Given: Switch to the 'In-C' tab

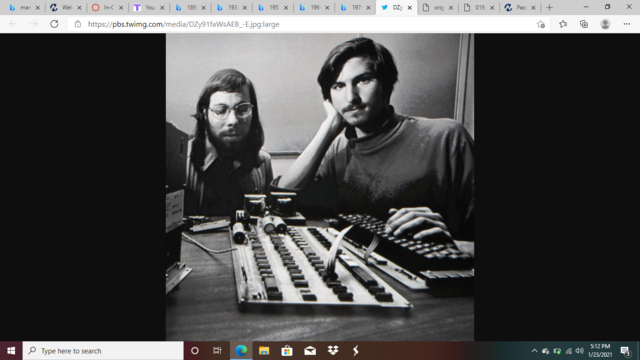Looking at the screenshot, I should point(107,7).
